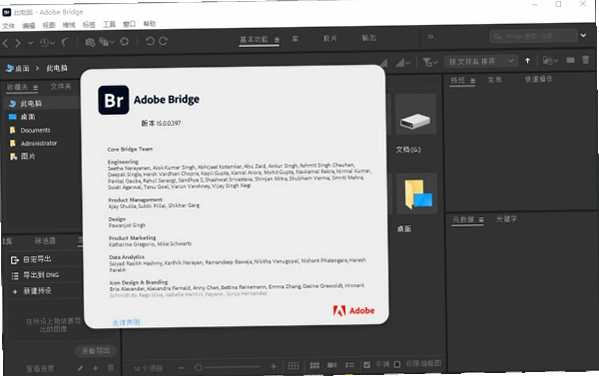Click the delete trash icon in toolbar
Viewport: 599px width, 376px height.
click(586, 59)
